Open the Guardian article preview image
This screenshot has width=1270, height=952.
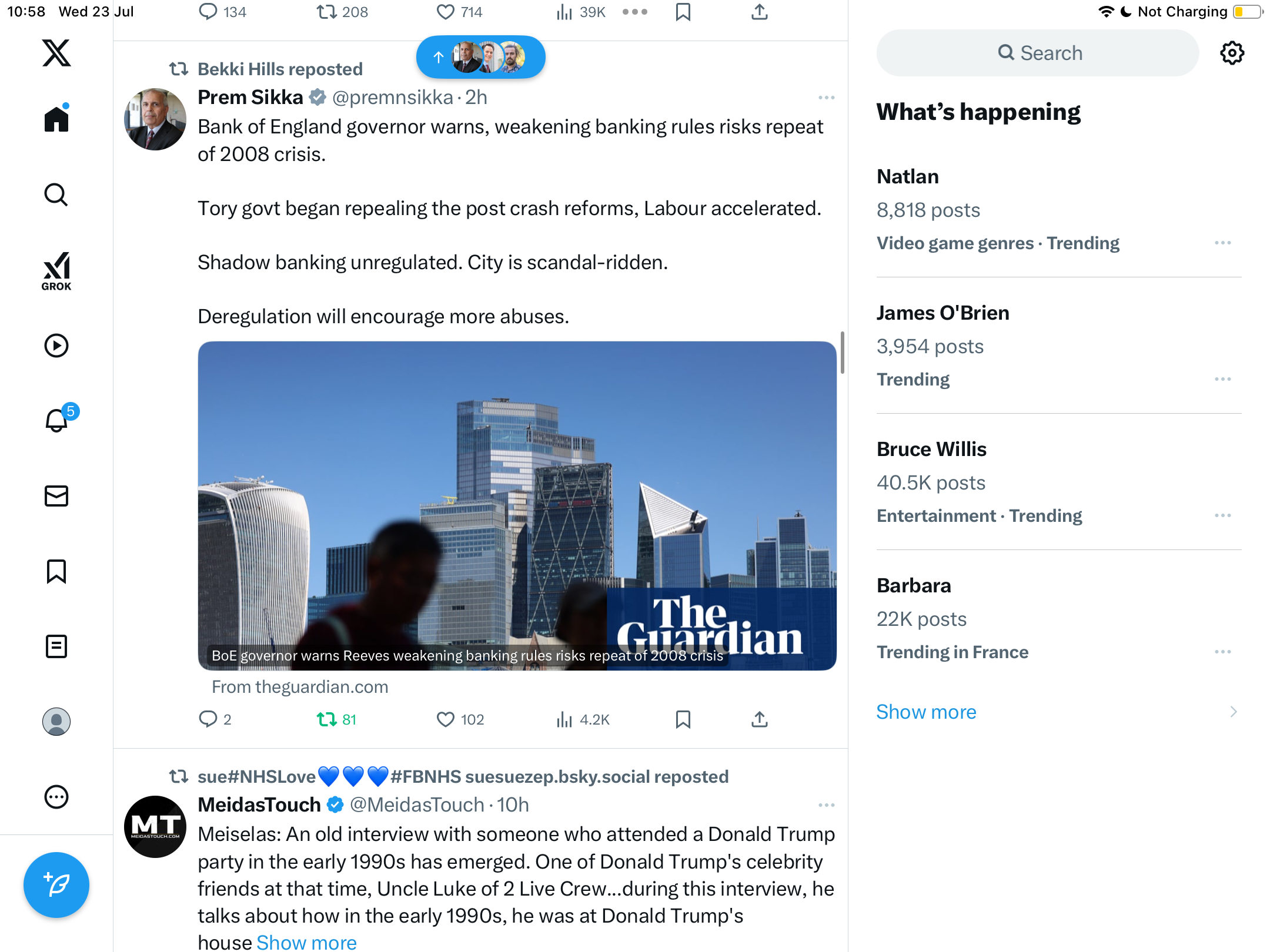[517, 506]
